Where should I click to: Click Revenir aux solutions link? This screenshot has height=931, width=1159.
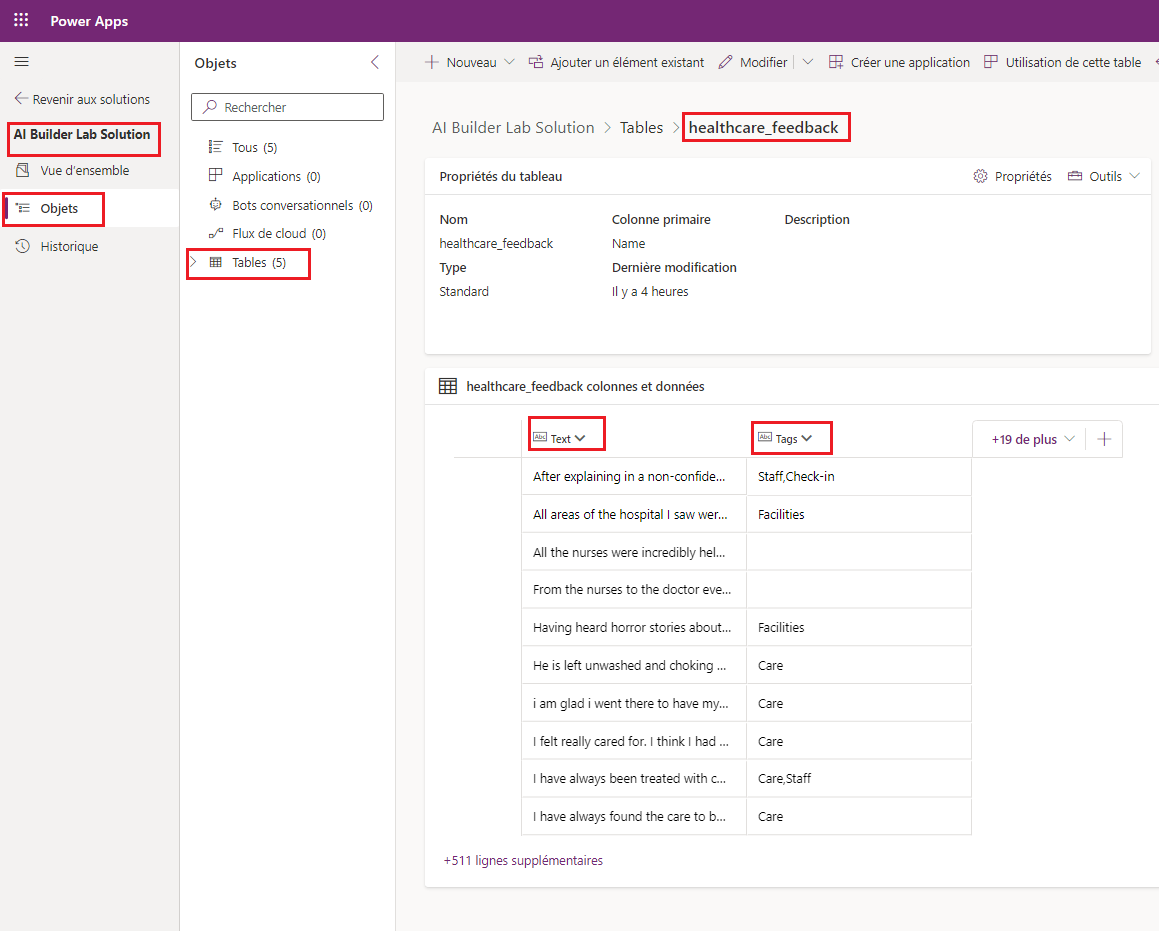tap(82, 99)
